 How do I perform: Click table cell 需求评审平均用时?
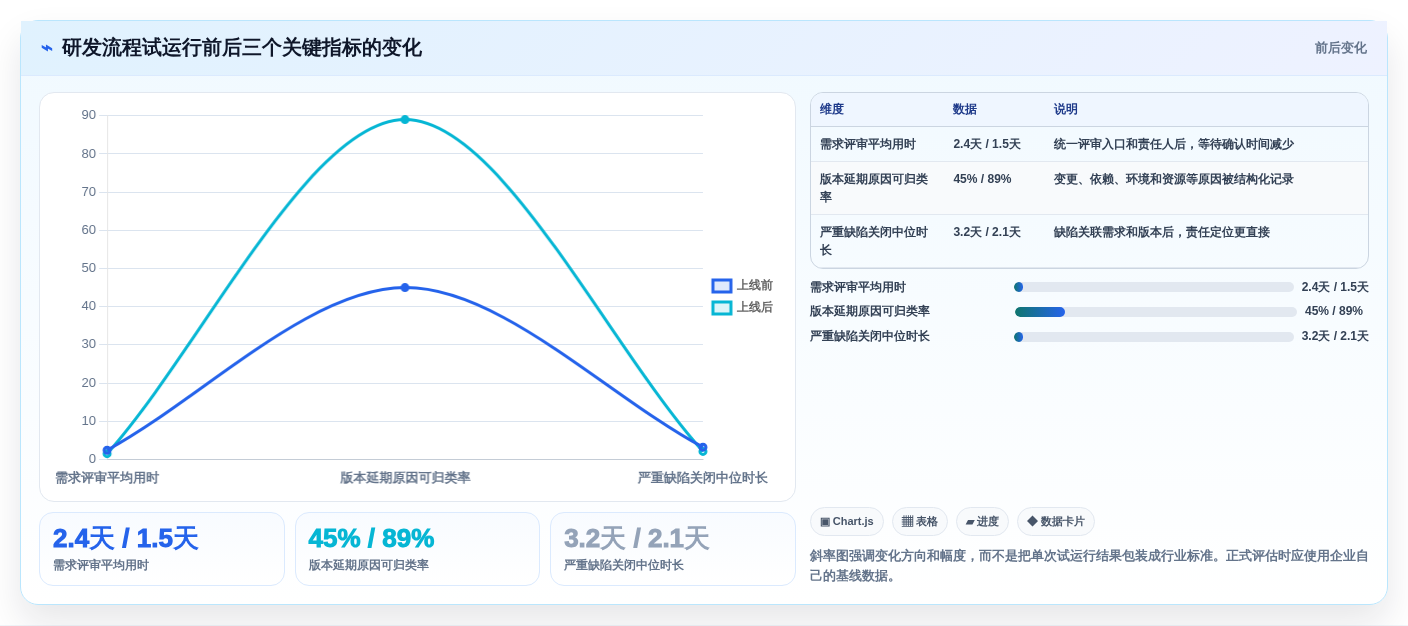(x=868, y=145)
